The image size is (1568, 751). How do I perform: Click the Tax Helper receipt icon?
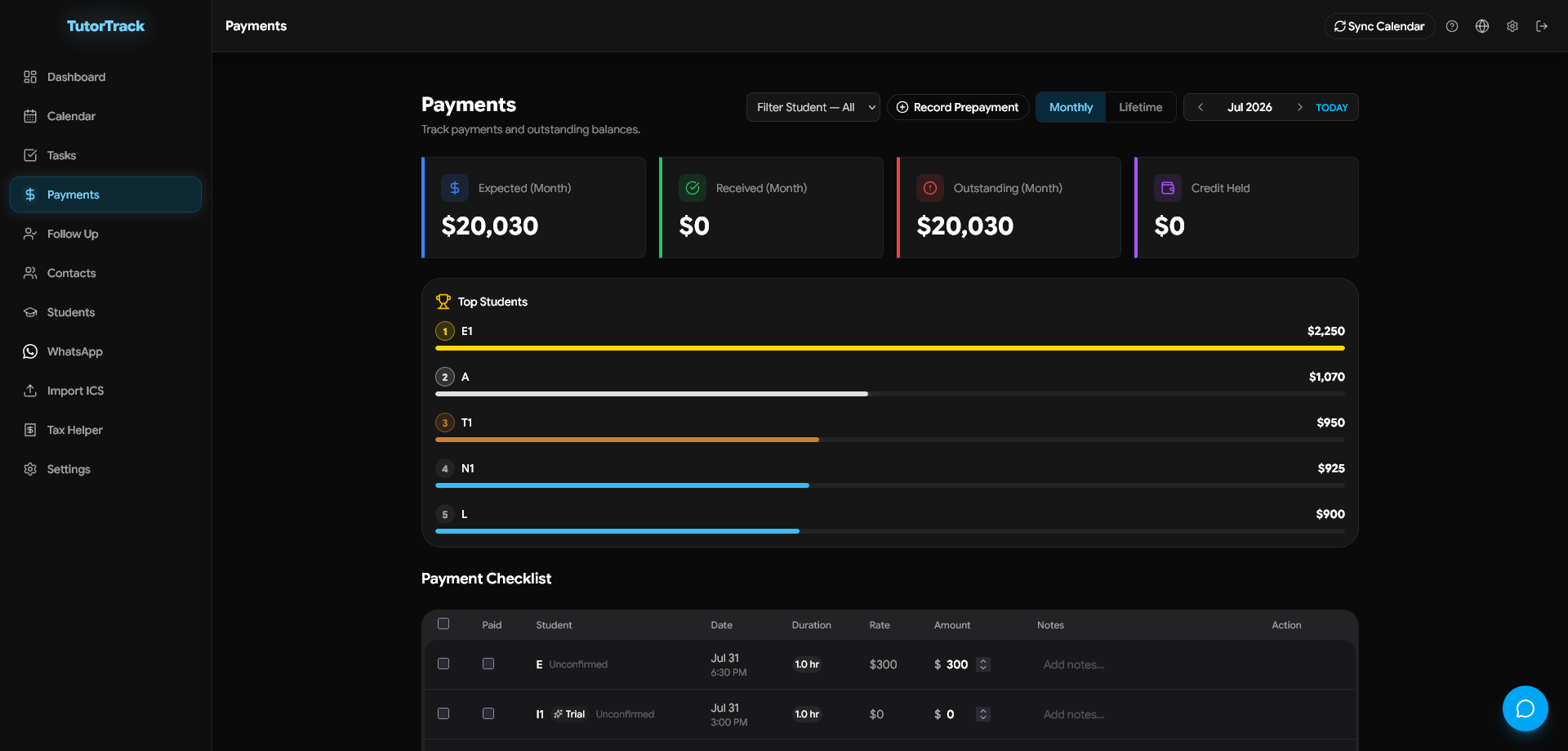tap(30, 430)
